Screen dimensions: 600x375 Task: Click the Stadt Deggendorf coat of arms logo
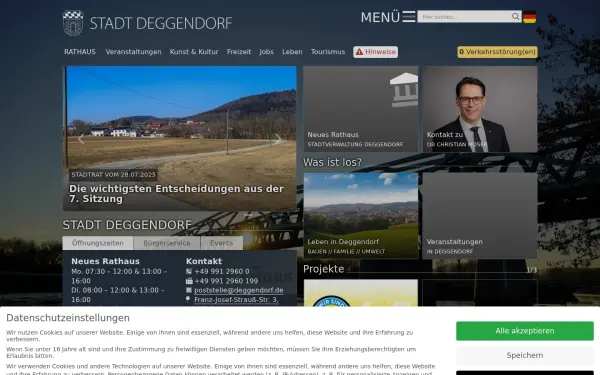coord(73,23)
